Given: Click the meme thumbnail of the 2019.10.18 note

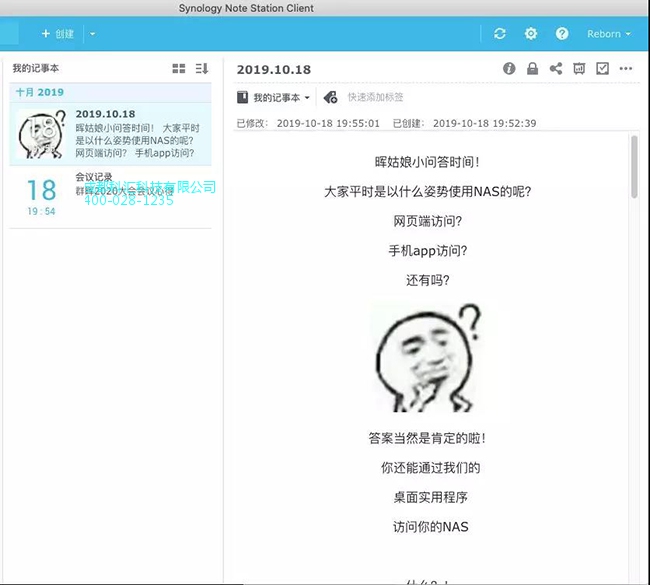Looking at the screenshot, I should (x=41, y=134).
